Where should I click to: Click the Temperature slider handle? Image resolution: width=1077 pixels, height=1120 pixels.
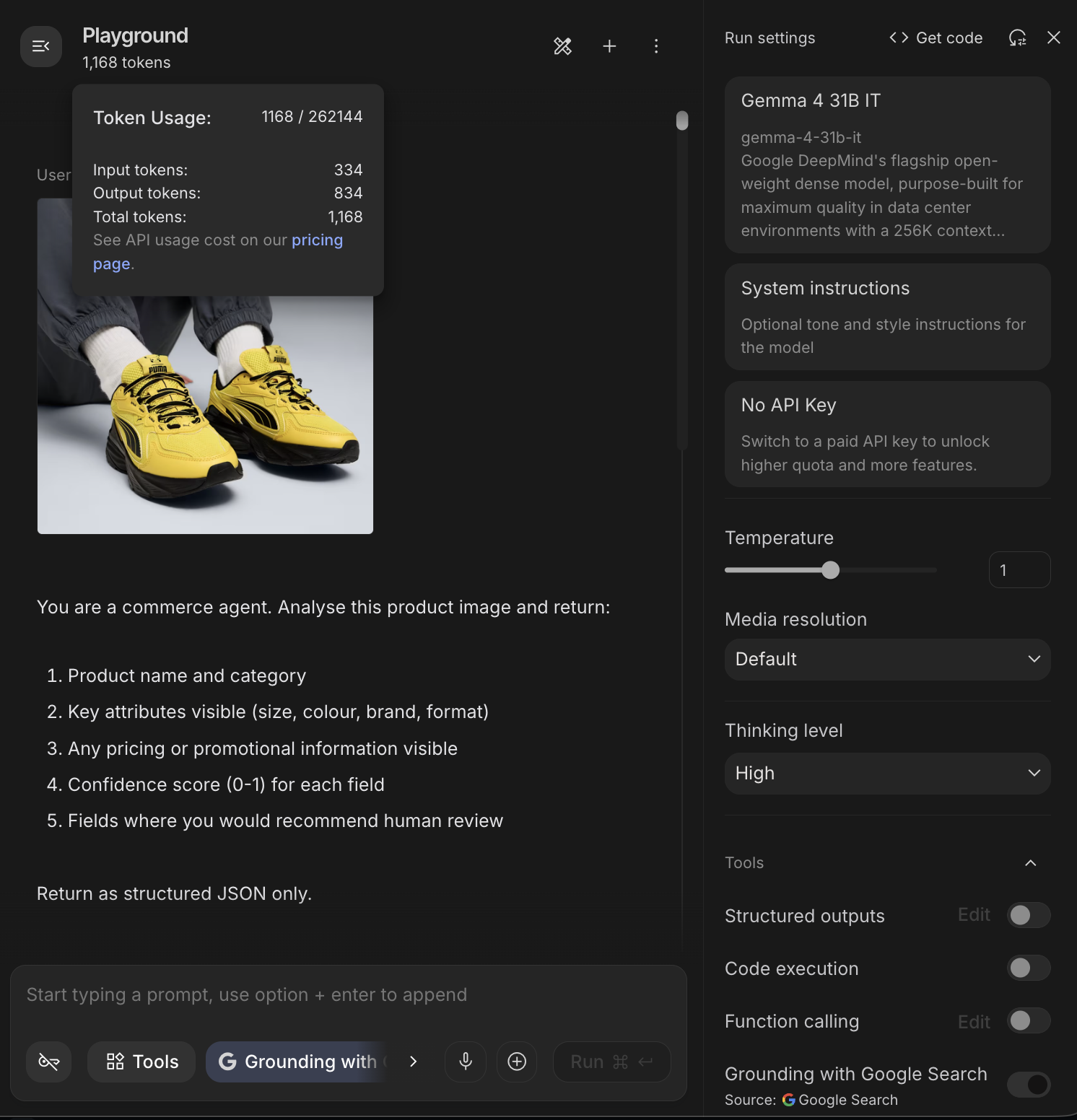tap(831, 570)
